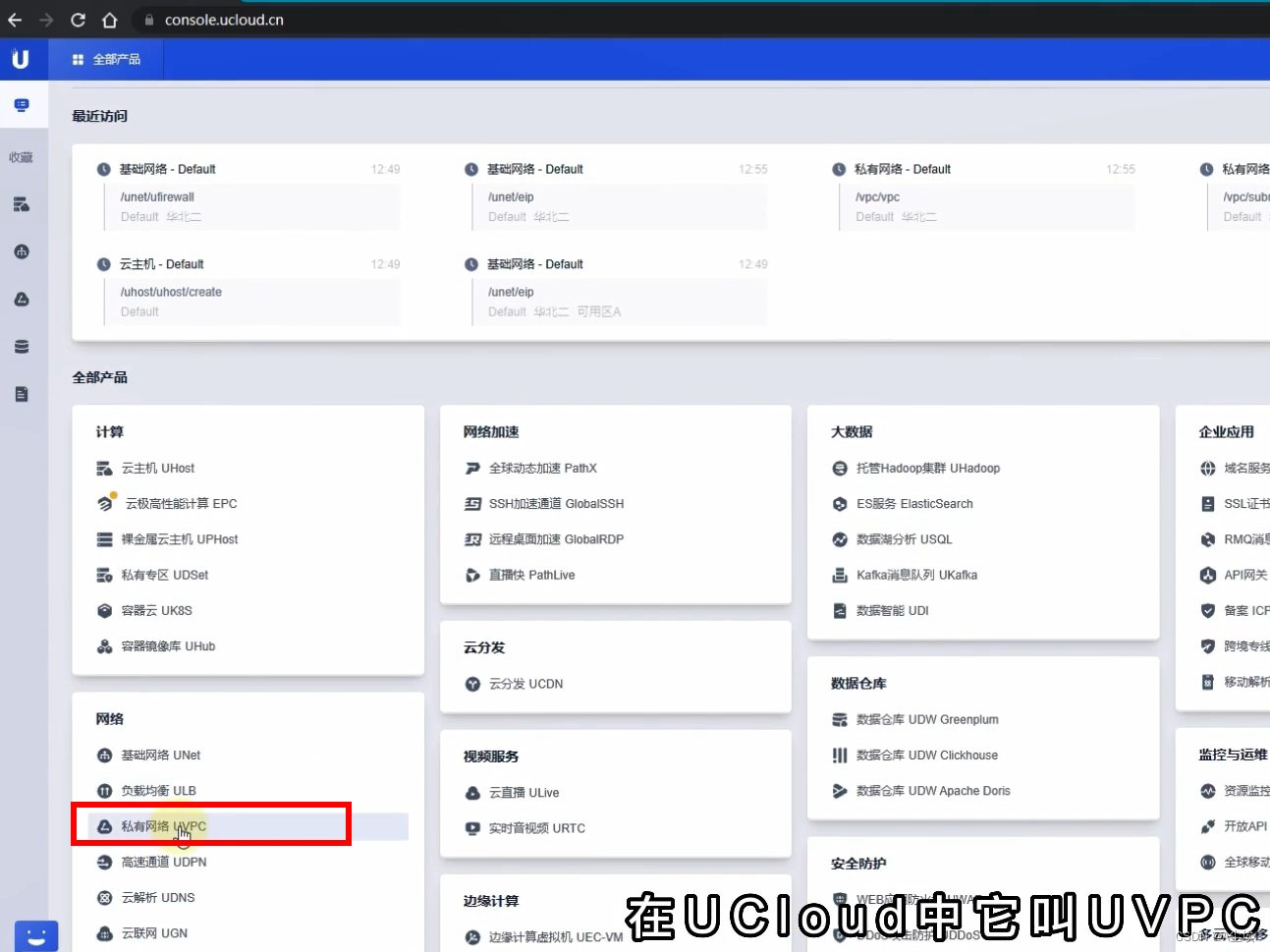Image resolution: width=1270 pixels, height=952 pixels.
Task: Click 数据智能 UDI icon
Action: point(840,611)
